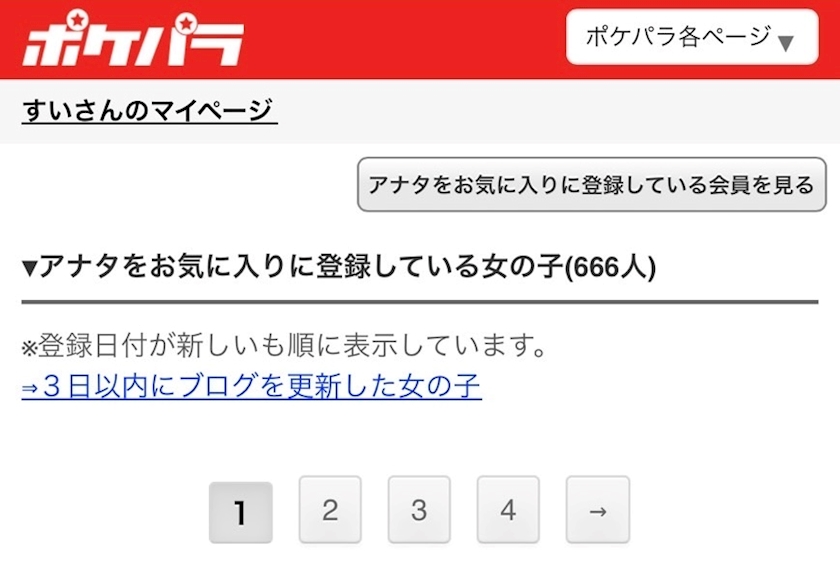Open the ポケパラ各ページ dropdown menu
Image resolution: width=840 pixels, height=563 pixels.
click(x=692, y=37)
